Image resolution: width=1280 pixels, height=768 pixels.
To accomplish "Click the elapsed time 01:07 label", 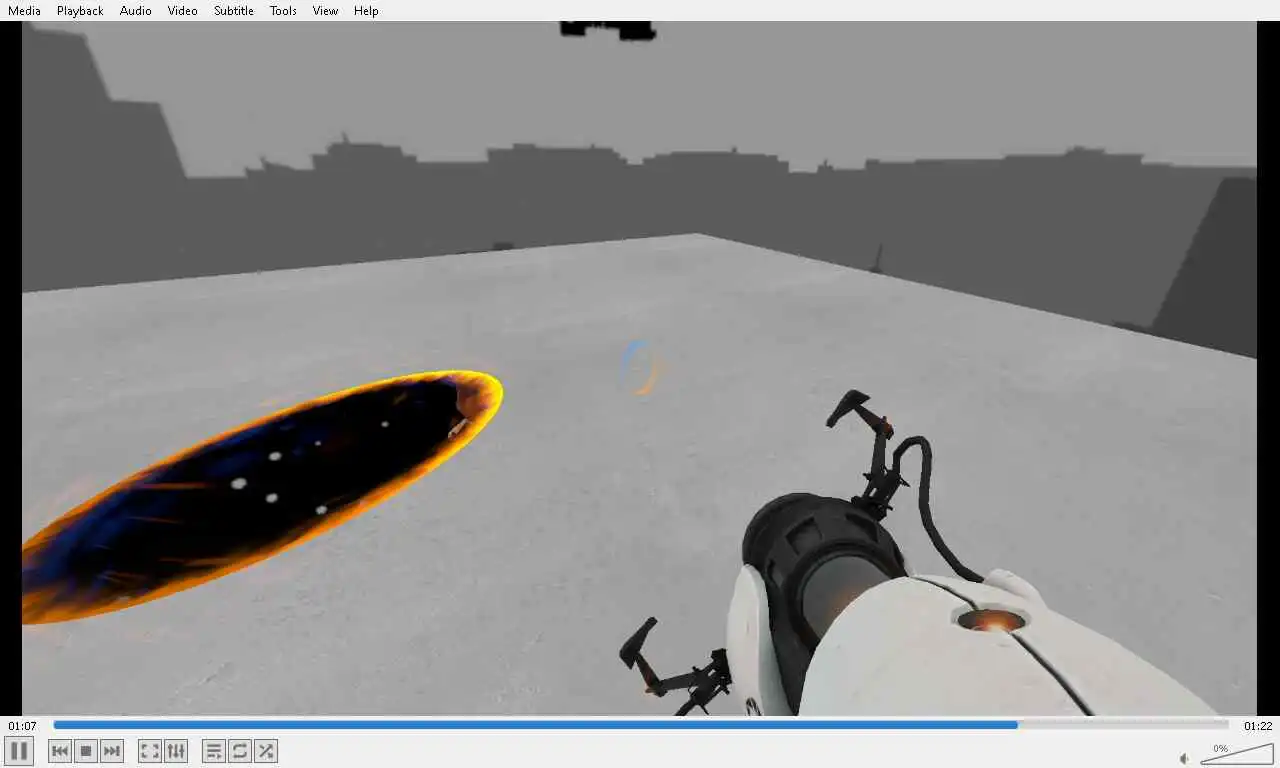I will coord(23,726).
